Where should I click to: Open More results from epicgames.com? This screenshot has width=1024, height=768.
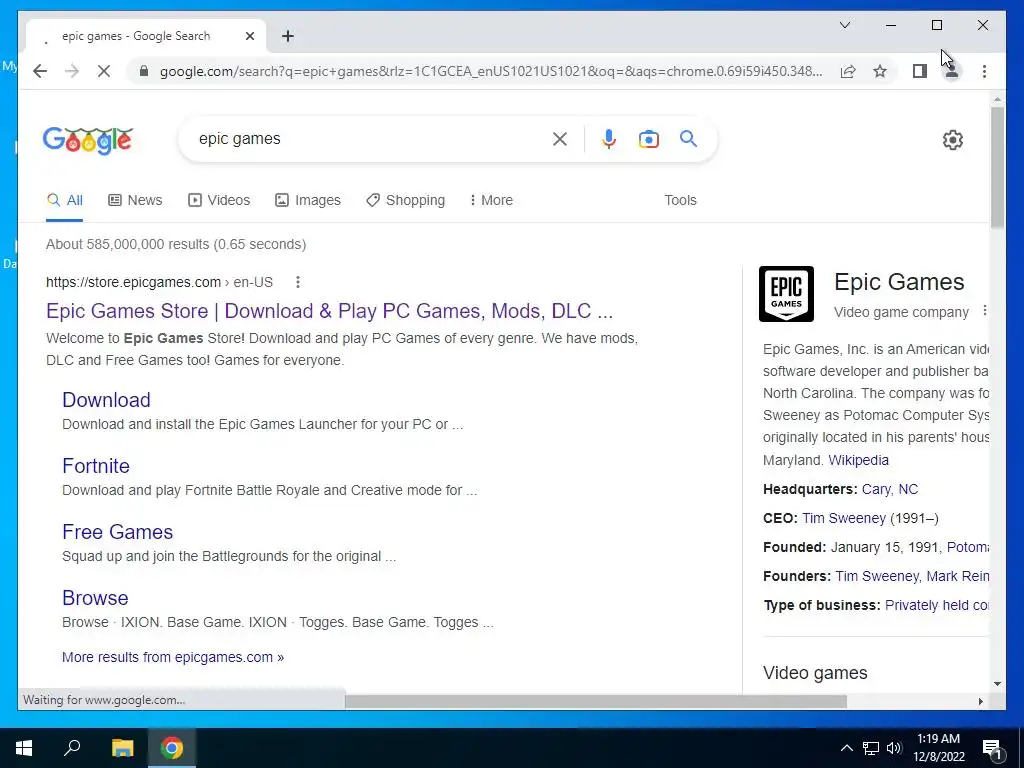173,657
